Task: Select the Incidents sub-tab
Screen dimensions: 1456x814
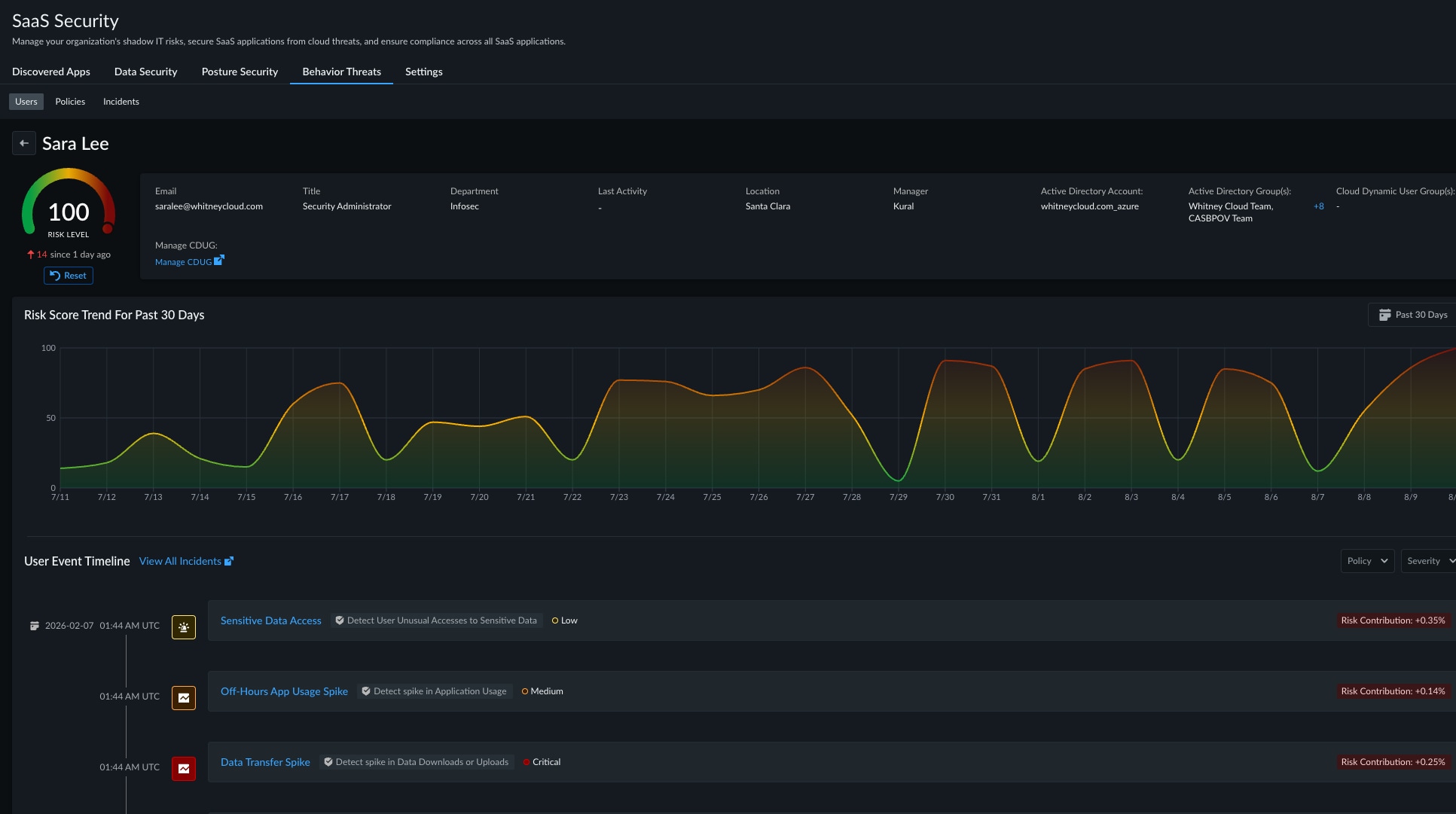Action: (x=121, y=102)
